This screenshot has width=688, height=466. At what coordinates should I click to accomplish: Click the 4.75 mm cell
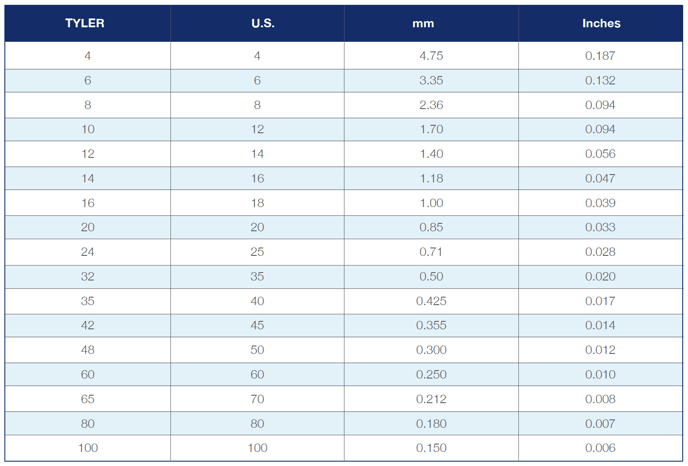tap(431, 56)
